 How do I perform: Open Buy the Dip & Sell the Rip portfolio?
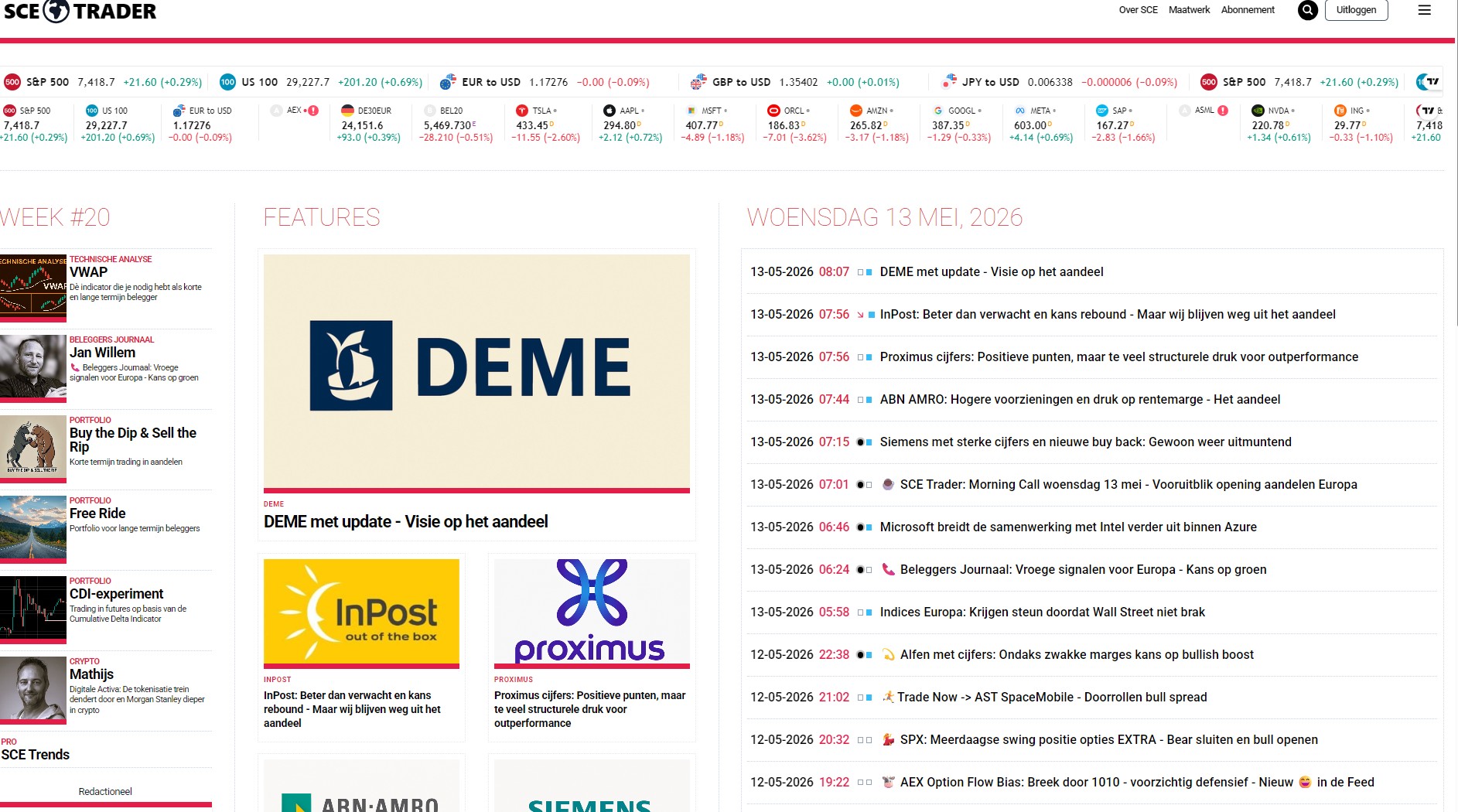(133, 439)
